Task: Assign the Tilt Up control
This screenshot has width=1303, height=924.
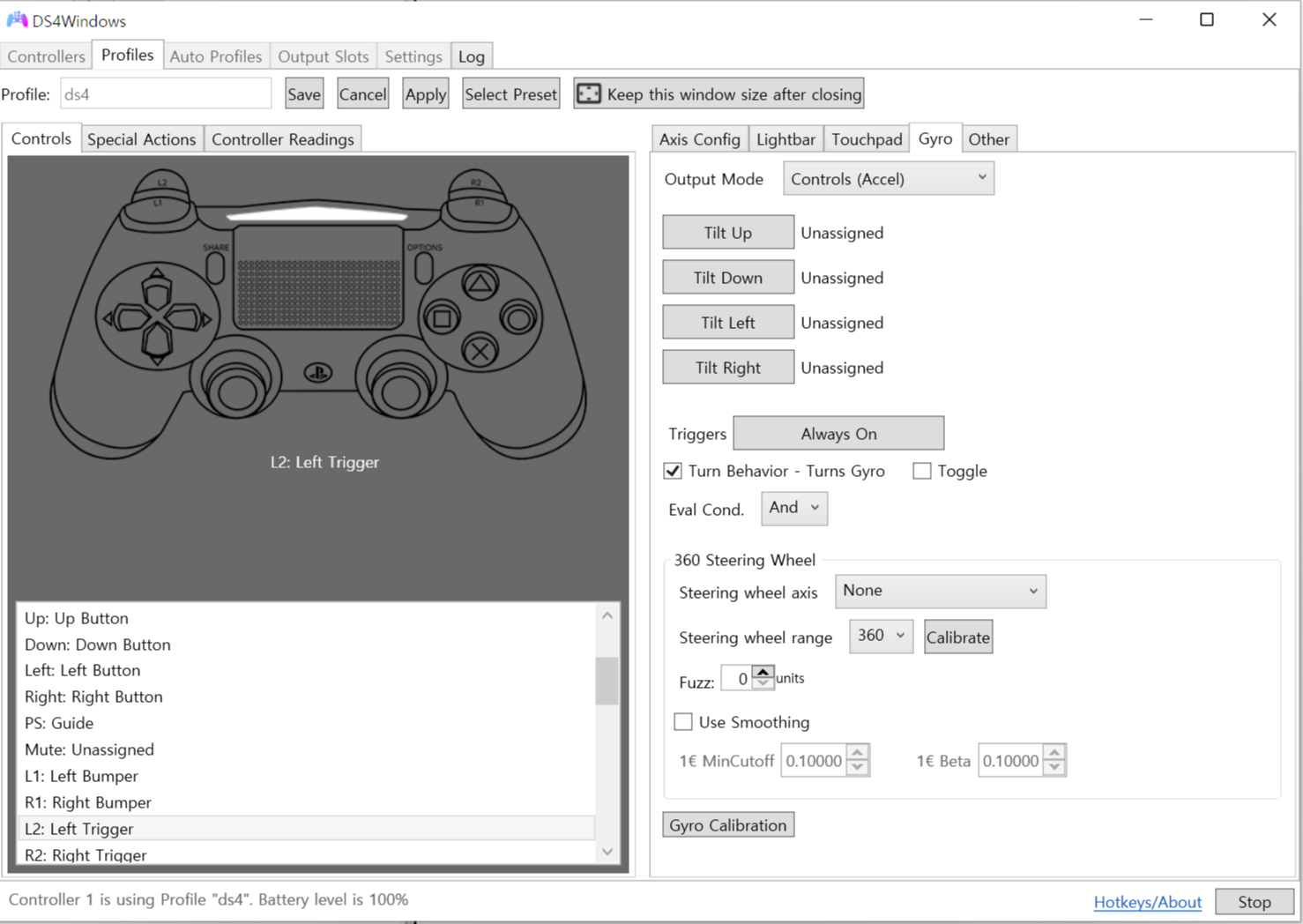Action: pyautogui.click(x=728, y=233)
